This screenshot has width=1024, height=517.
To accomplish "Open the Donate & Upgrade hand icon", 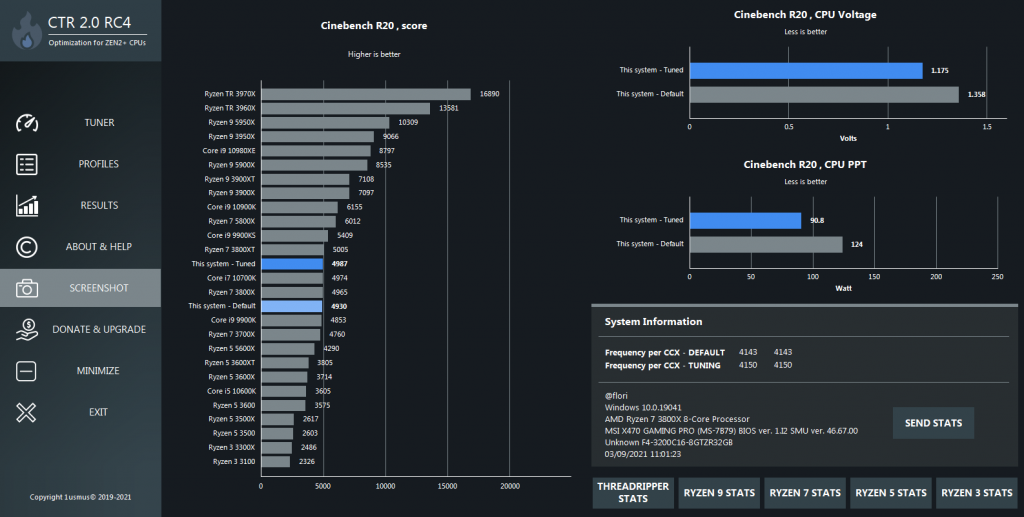I will click(x=27, y=329).
